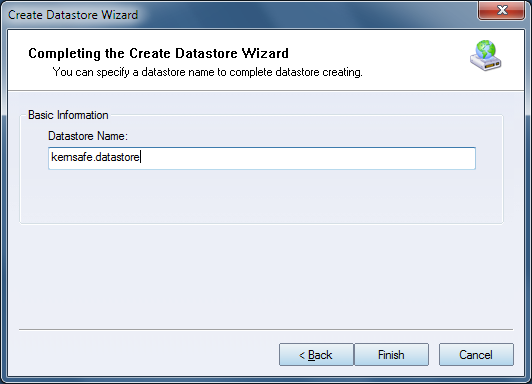
Task: Go back to the previous wizard step
Action: 316,355
